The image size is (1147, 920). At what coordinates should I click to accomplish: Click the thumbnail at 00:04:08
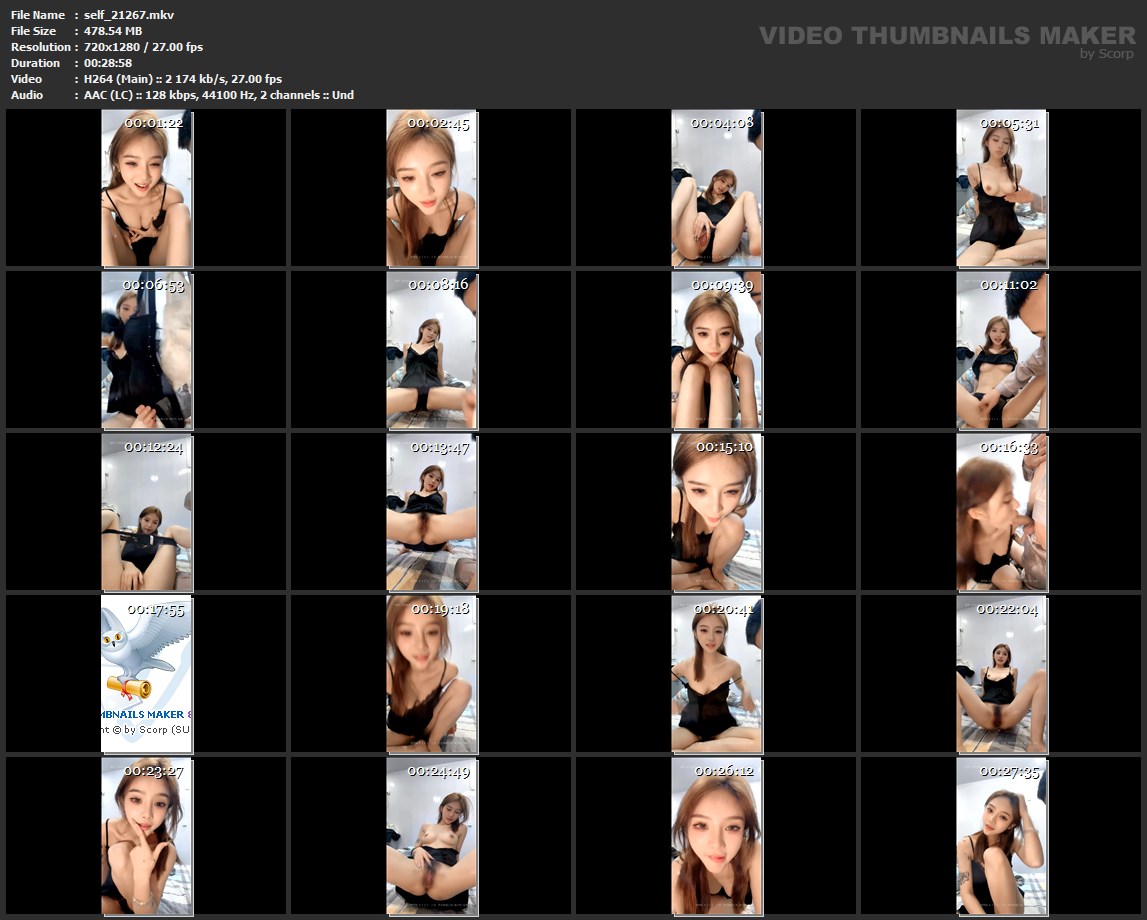[716, 188]
